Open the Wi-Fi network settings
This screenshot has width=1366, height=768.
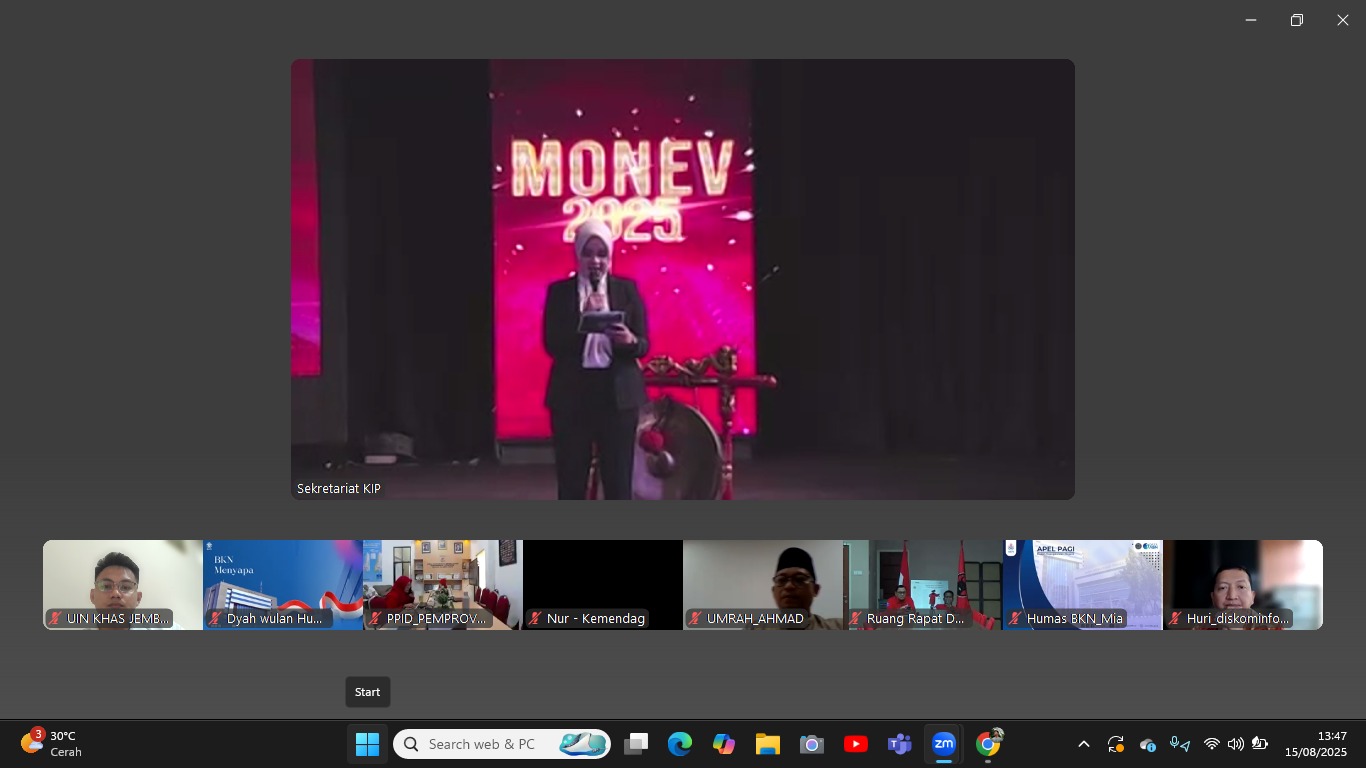[x=1211, y=744]
